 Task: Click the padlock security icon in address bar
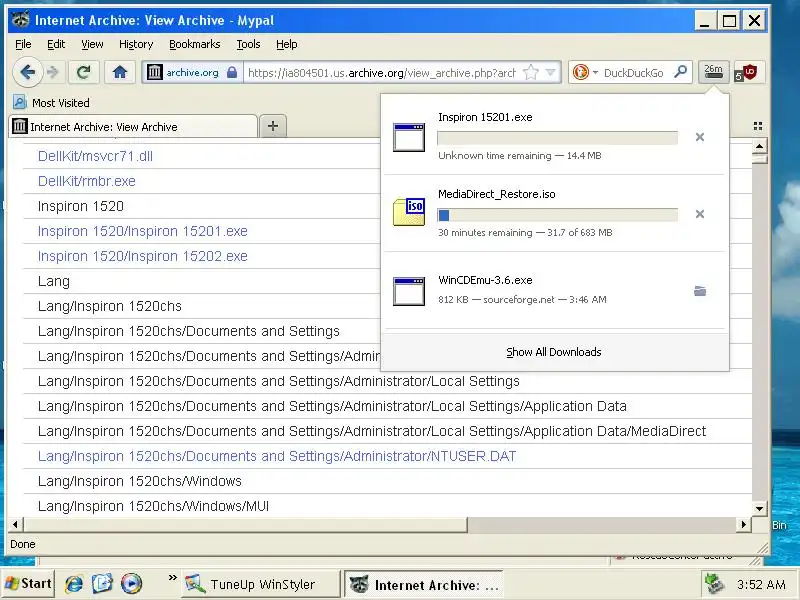point(232,72)
